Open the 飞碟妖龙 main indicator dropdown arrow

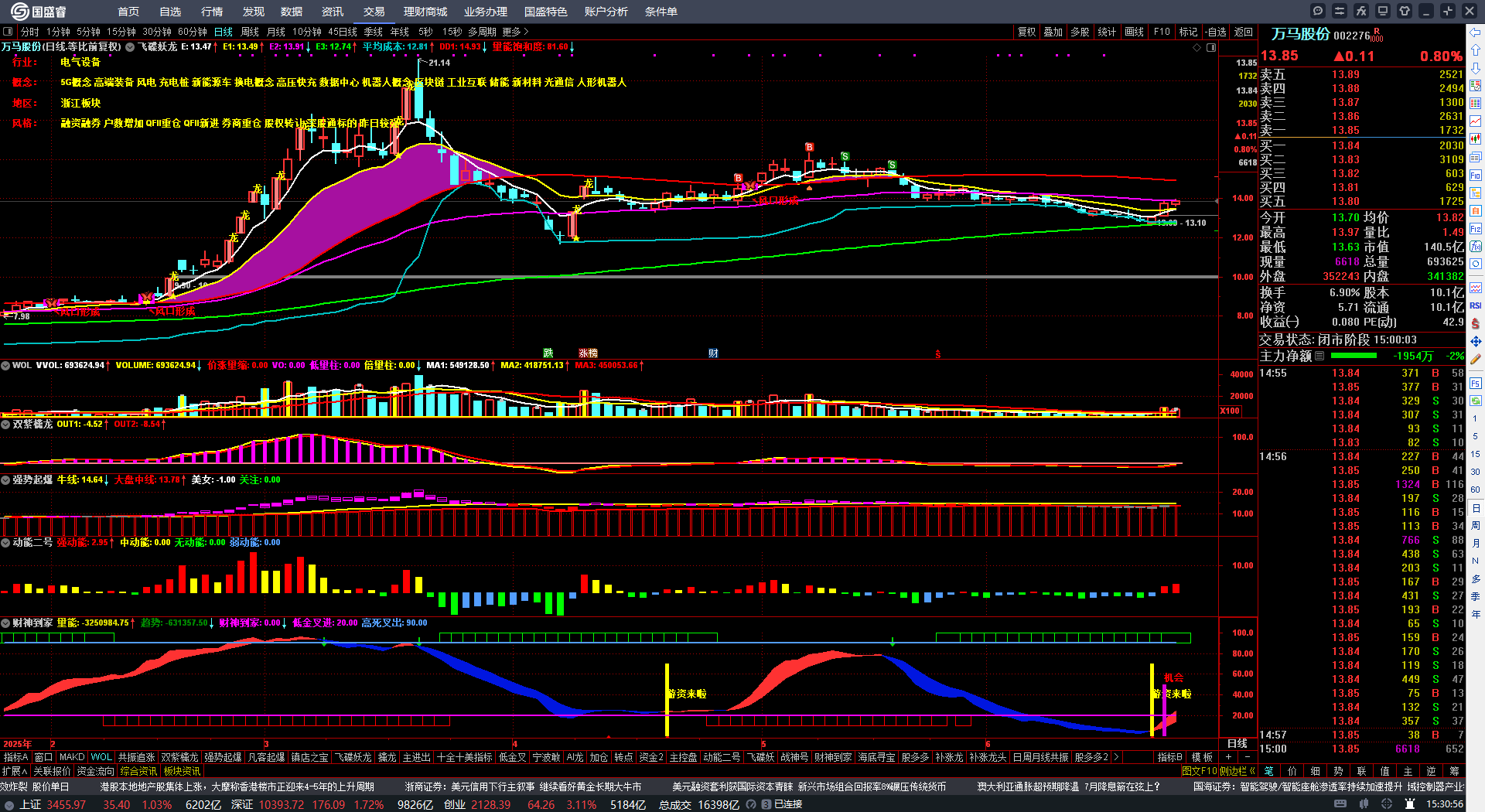[x=131, y=46]
